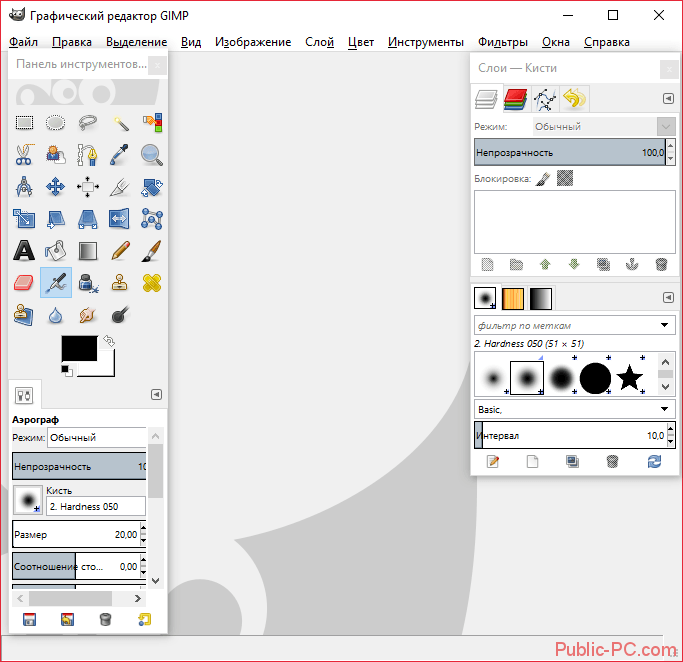
Task: Select the star brush thumbnail
Action: [629, 378]
